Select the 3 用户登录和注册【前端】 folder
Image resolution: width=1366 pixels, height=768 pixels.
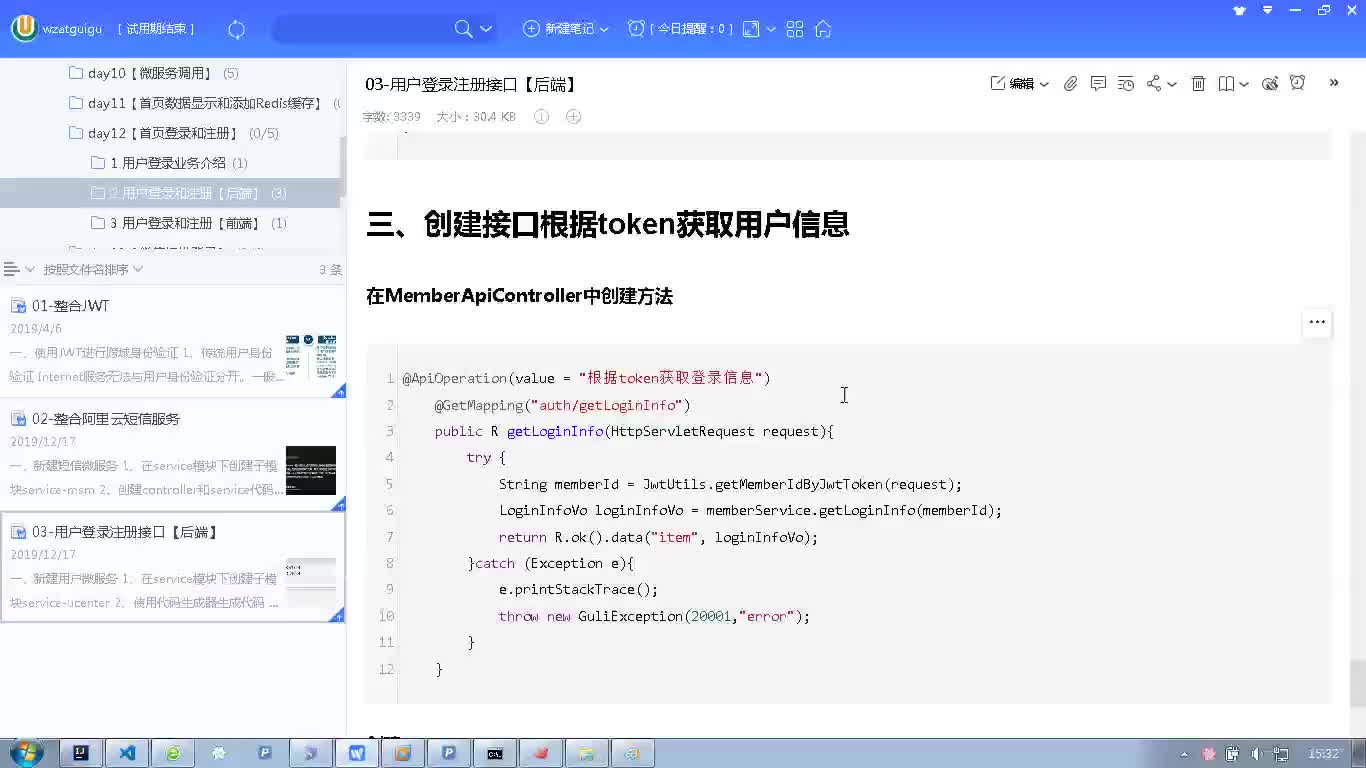188,223
